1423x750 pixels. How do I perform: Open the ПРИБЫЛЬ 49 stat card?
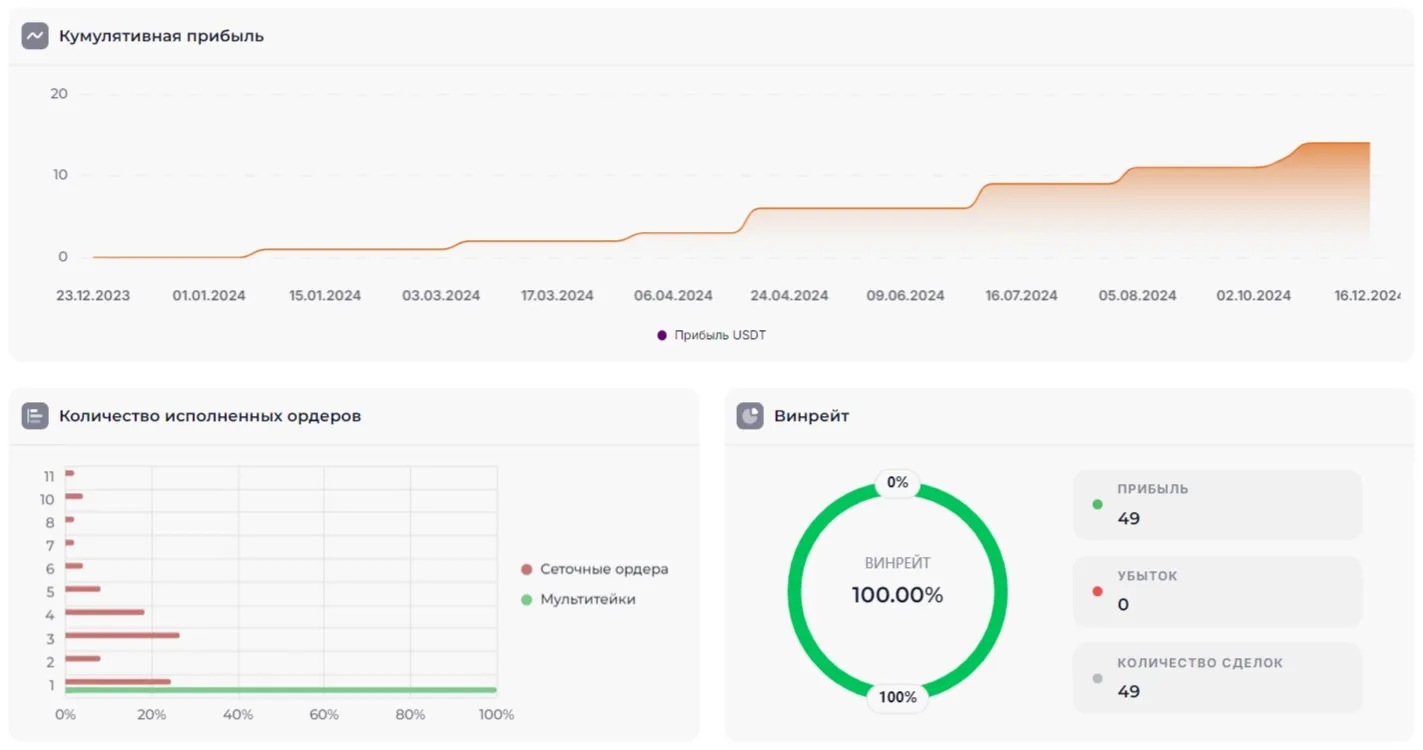click(1217, 505)
